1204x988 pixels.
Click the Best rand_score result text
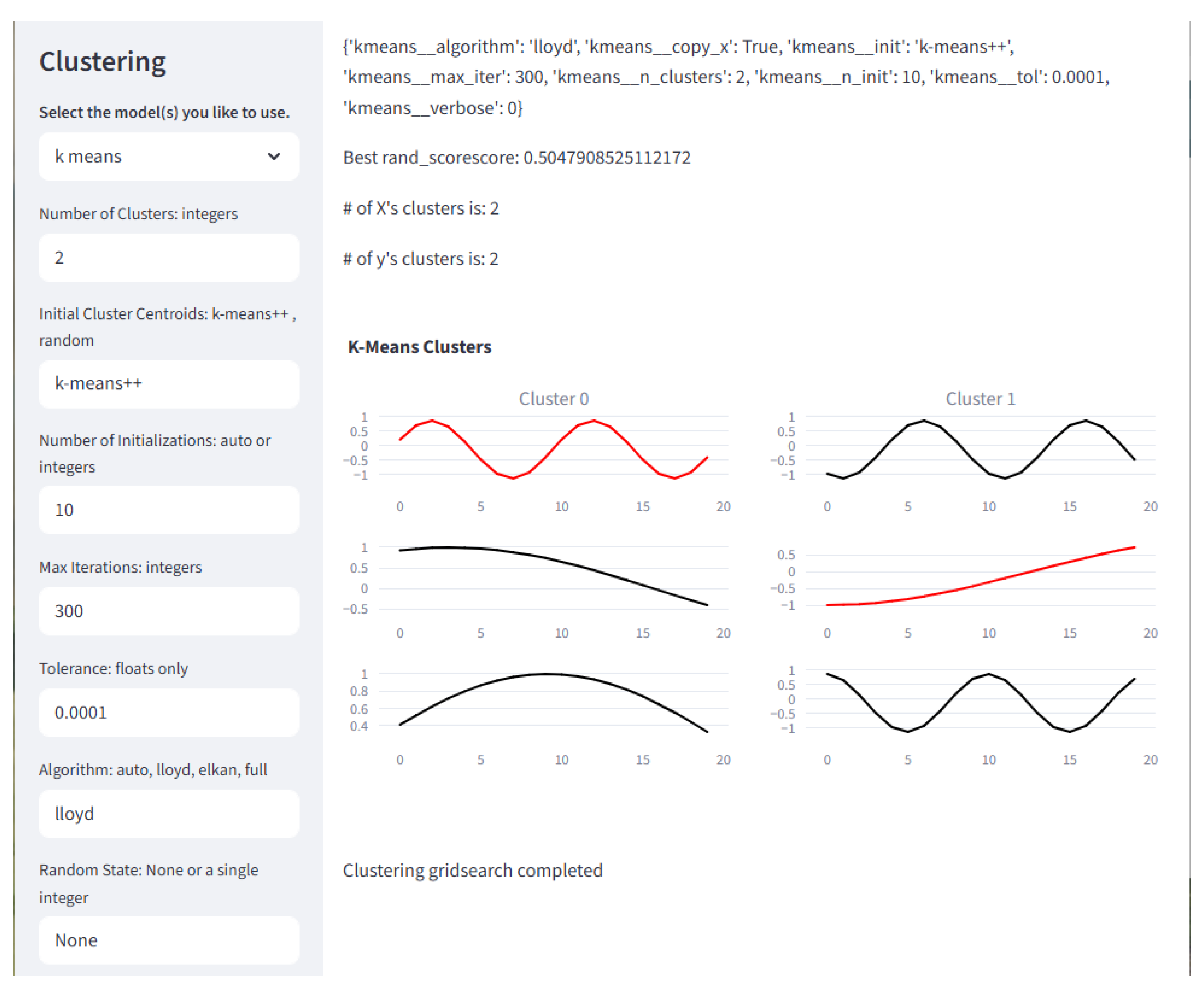516,158
